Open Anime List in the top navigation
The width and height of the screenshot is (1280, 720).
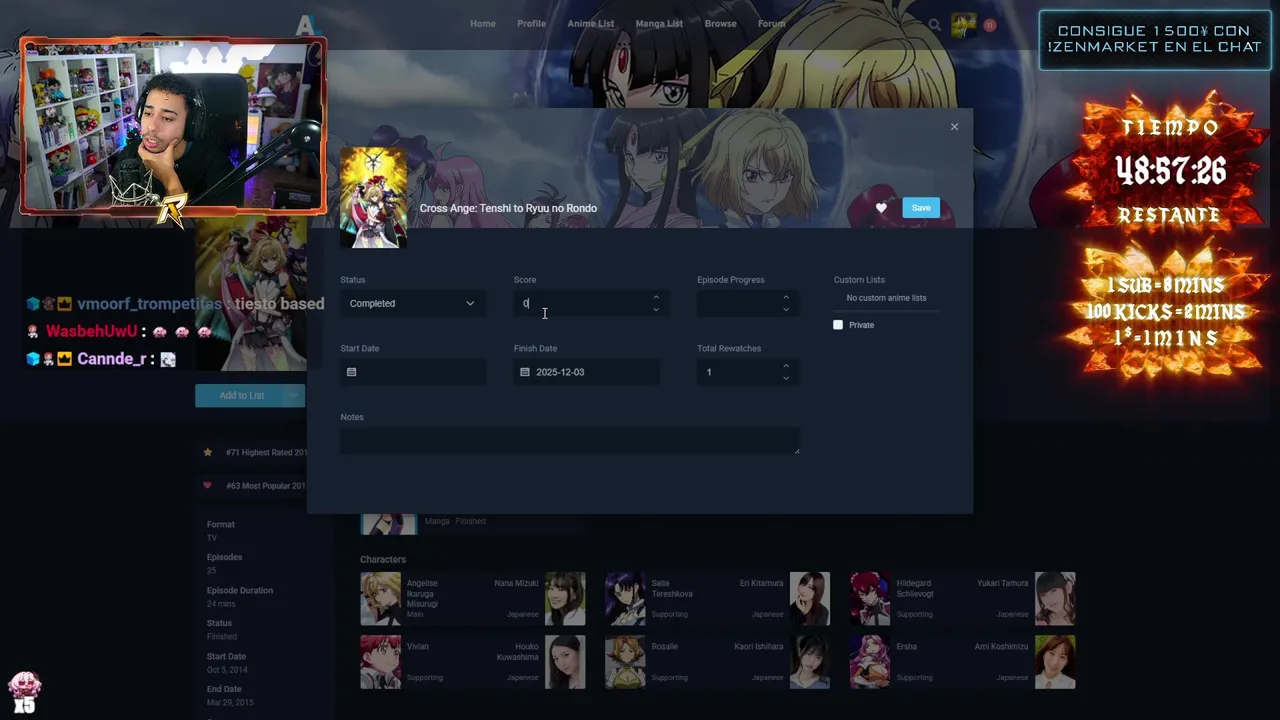pos(591,24)
